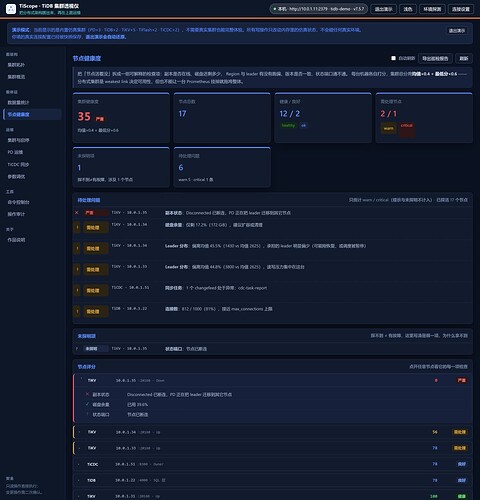Click the unknown-status card showing 1
Viewport: 480px width, 500px height.
click(121, 167)
